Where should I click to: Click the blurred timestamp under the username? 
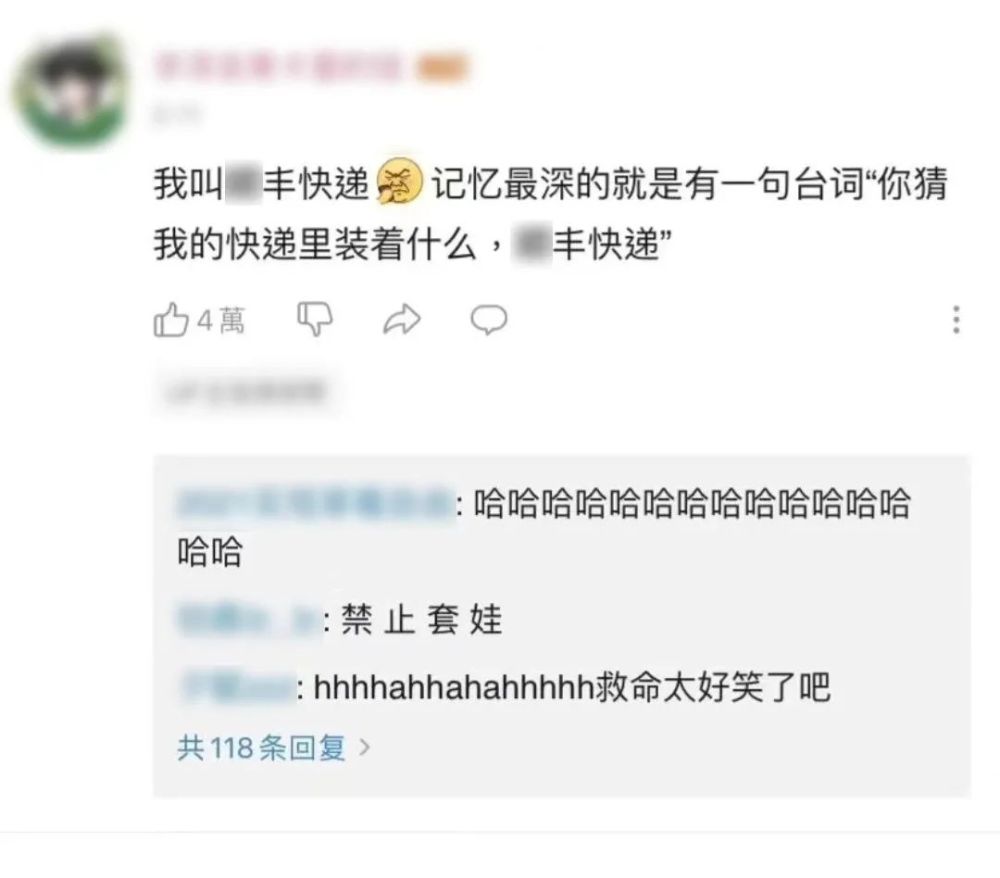point(176,115)
